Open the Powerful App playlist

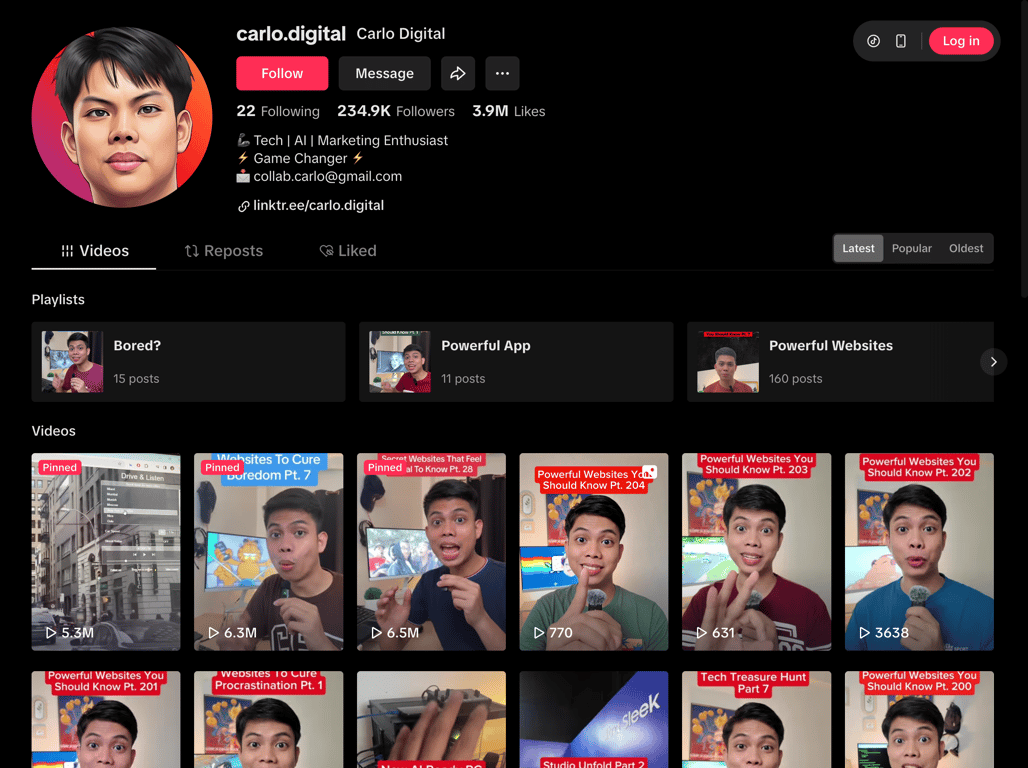coord(516,361)
